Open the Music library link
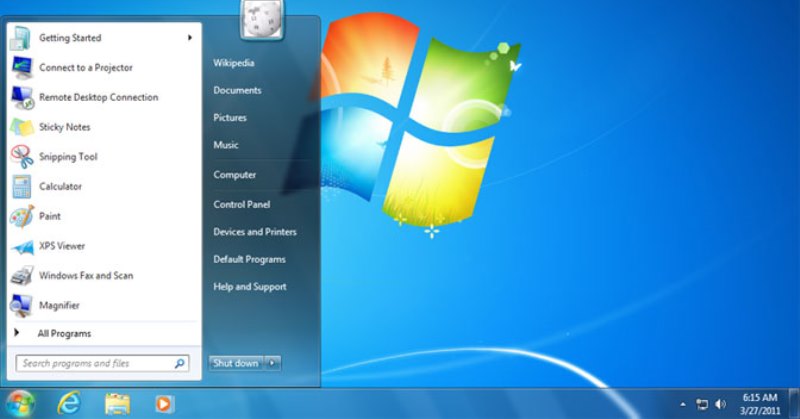The height and width of the screenshot is (419, 800). [226, 145]
